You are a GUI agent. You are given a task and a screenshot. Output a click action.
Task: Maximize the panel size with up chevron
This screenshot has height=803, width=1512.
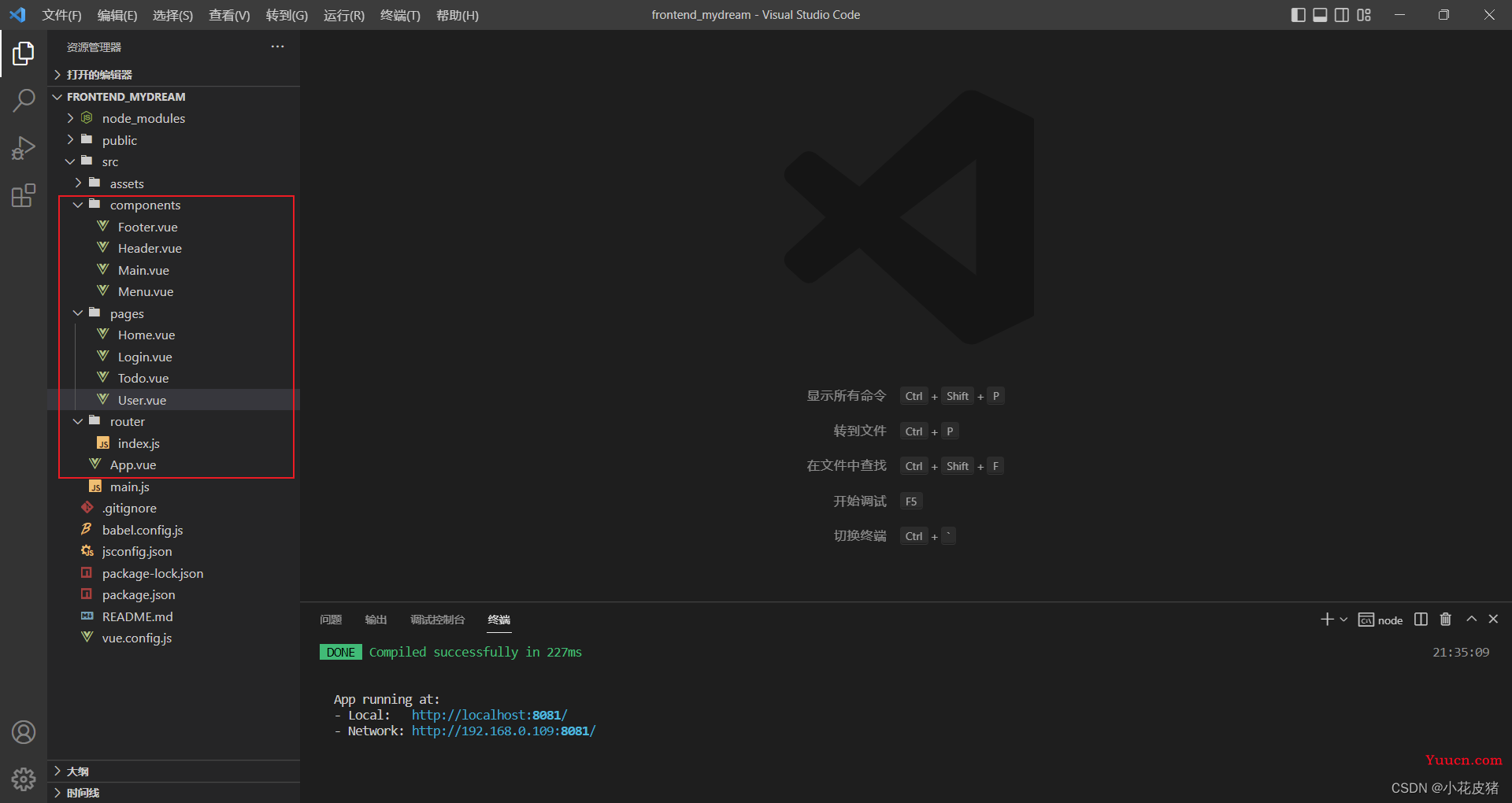(x=1471, y=620)
